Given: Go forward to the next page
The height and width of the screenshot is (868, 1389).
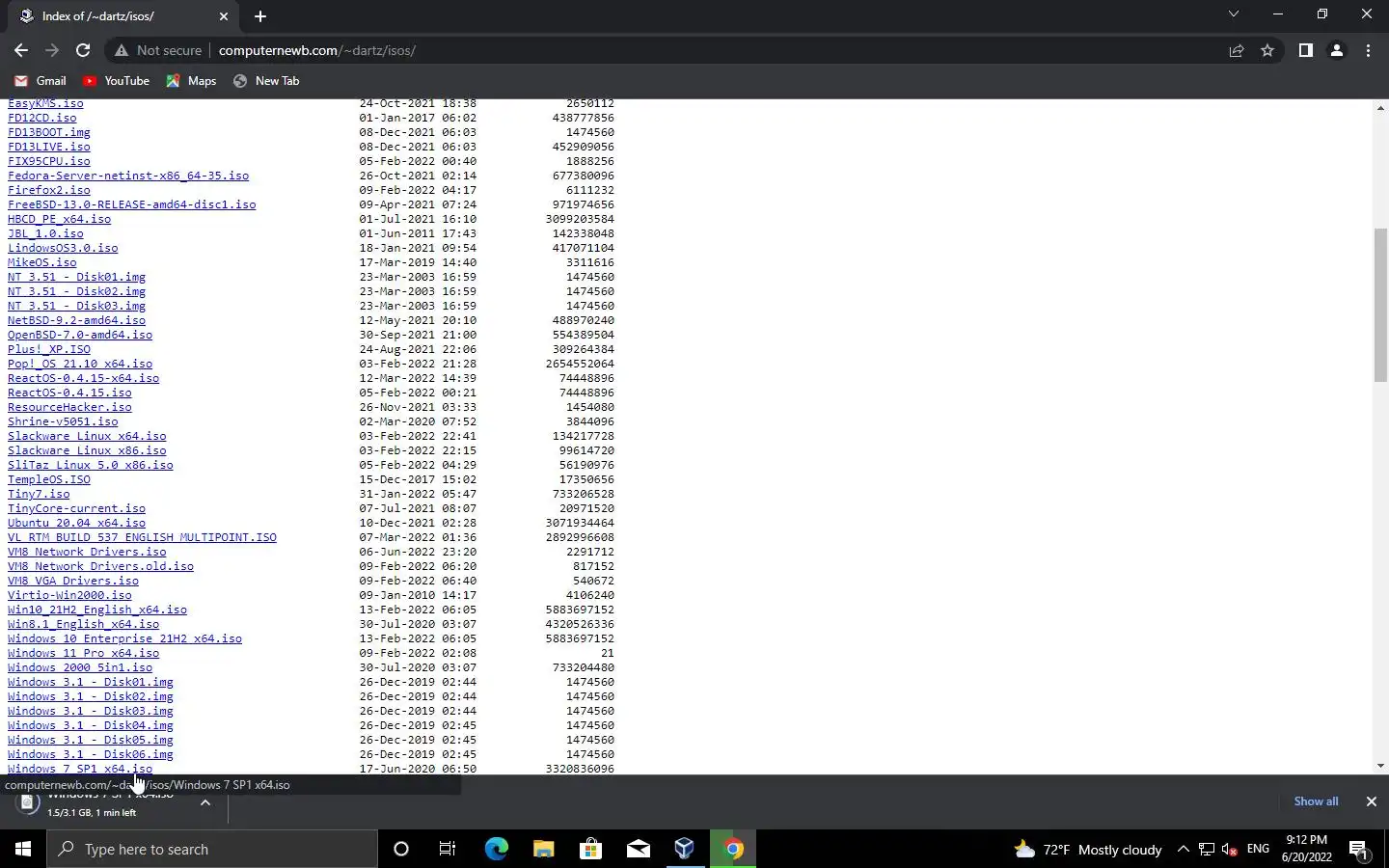Looking at the screenshot, I should [x=52, y=50].
